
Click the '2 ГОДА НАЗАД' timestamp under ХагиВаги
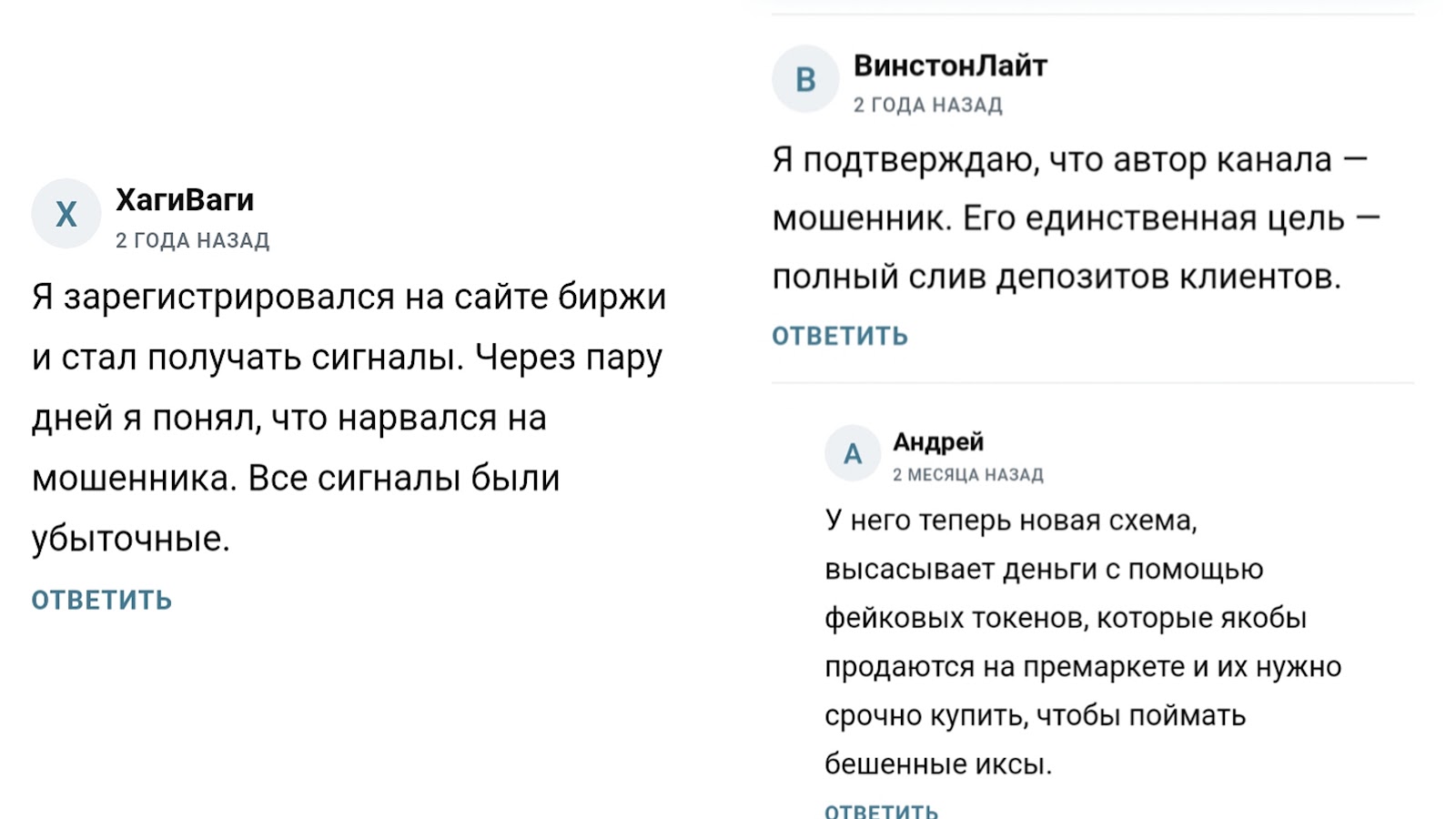point(192,240)
